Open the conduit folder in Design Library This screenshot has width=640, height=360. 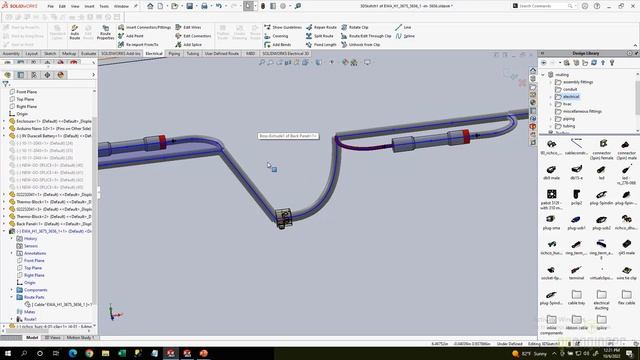tap(566, 89)
